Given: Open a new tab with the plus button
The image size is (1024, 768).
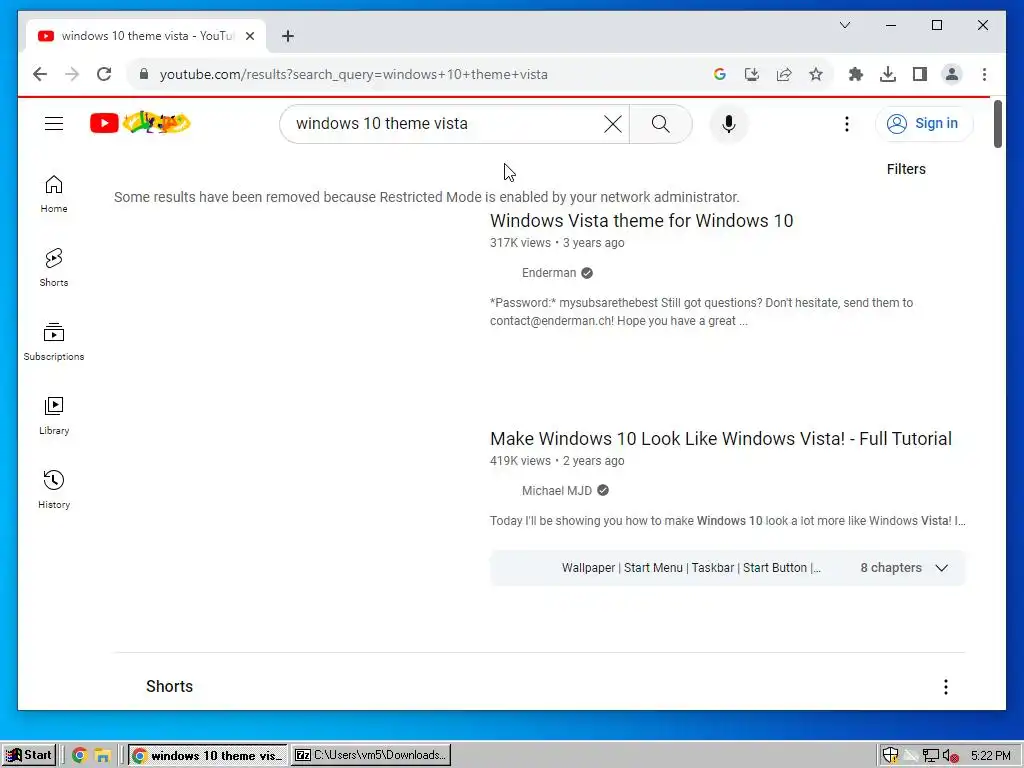Looking at the screenshot, I should 288,36.
